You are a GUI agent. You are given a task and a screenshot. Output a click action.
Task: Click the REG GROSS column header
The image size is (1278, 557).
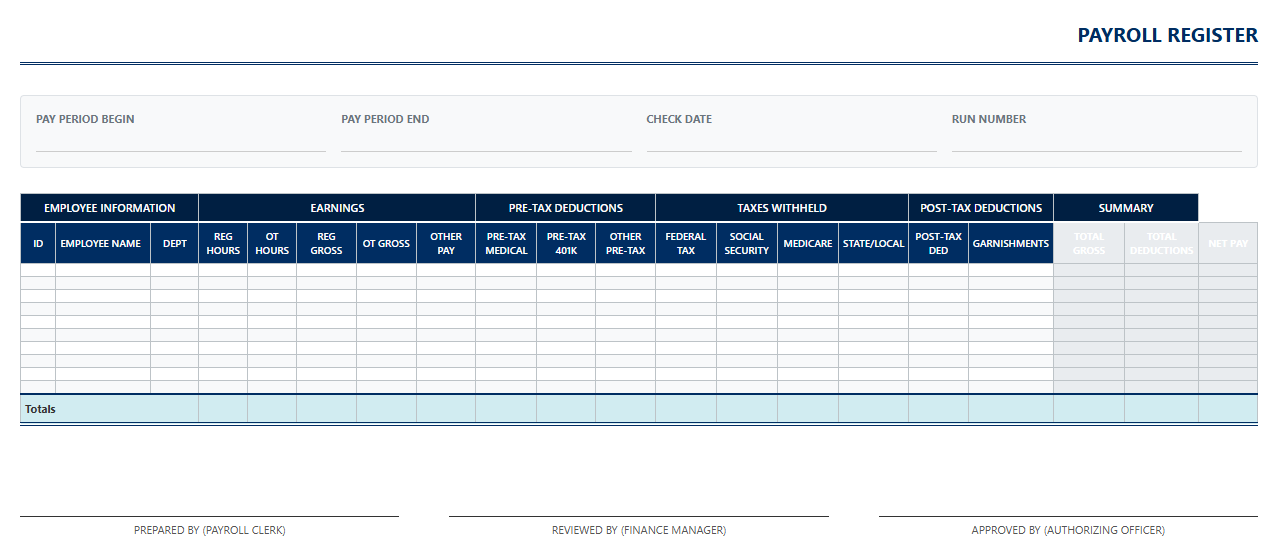coord(326,243)
